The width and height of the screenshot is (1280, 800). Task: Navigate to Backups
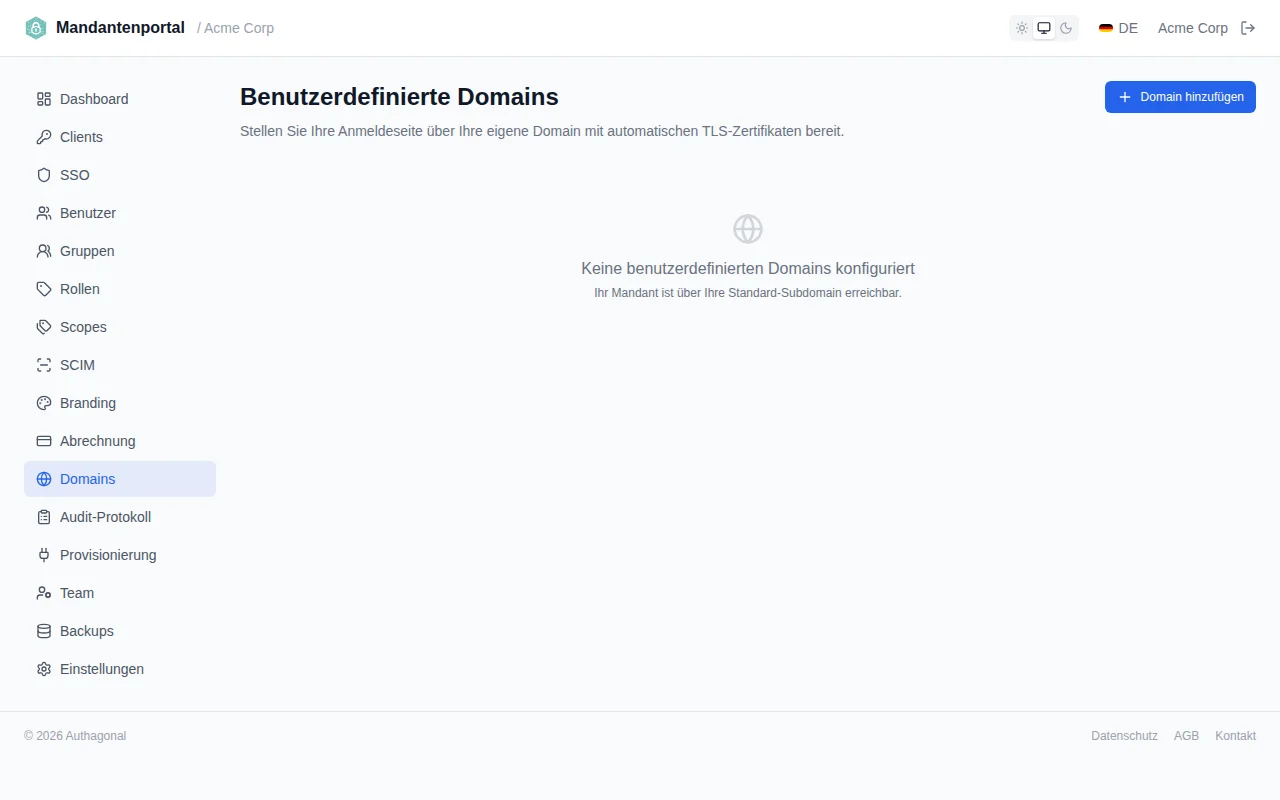120,631
